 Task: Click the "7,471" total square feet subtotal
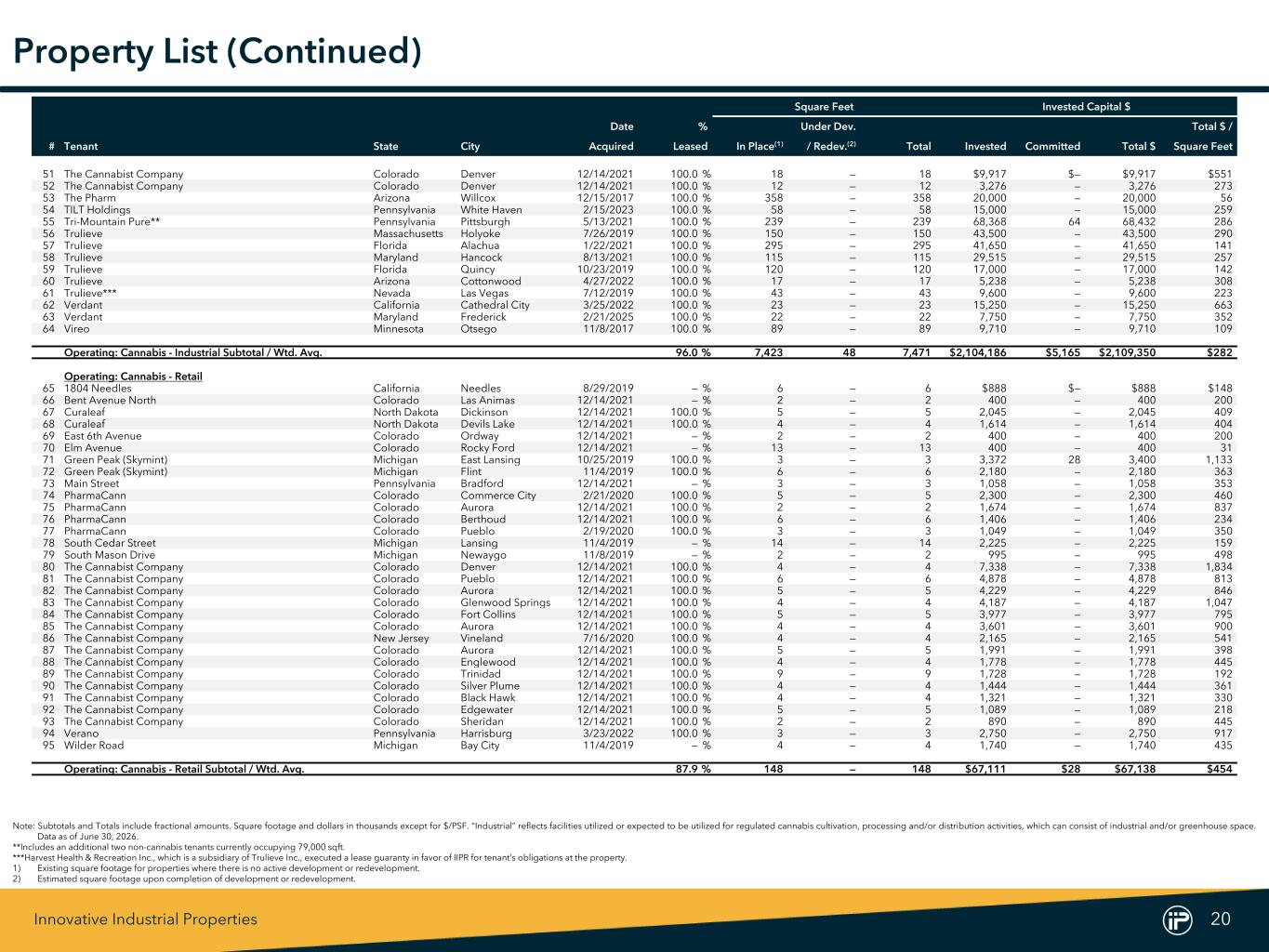(x=917, y=352)
